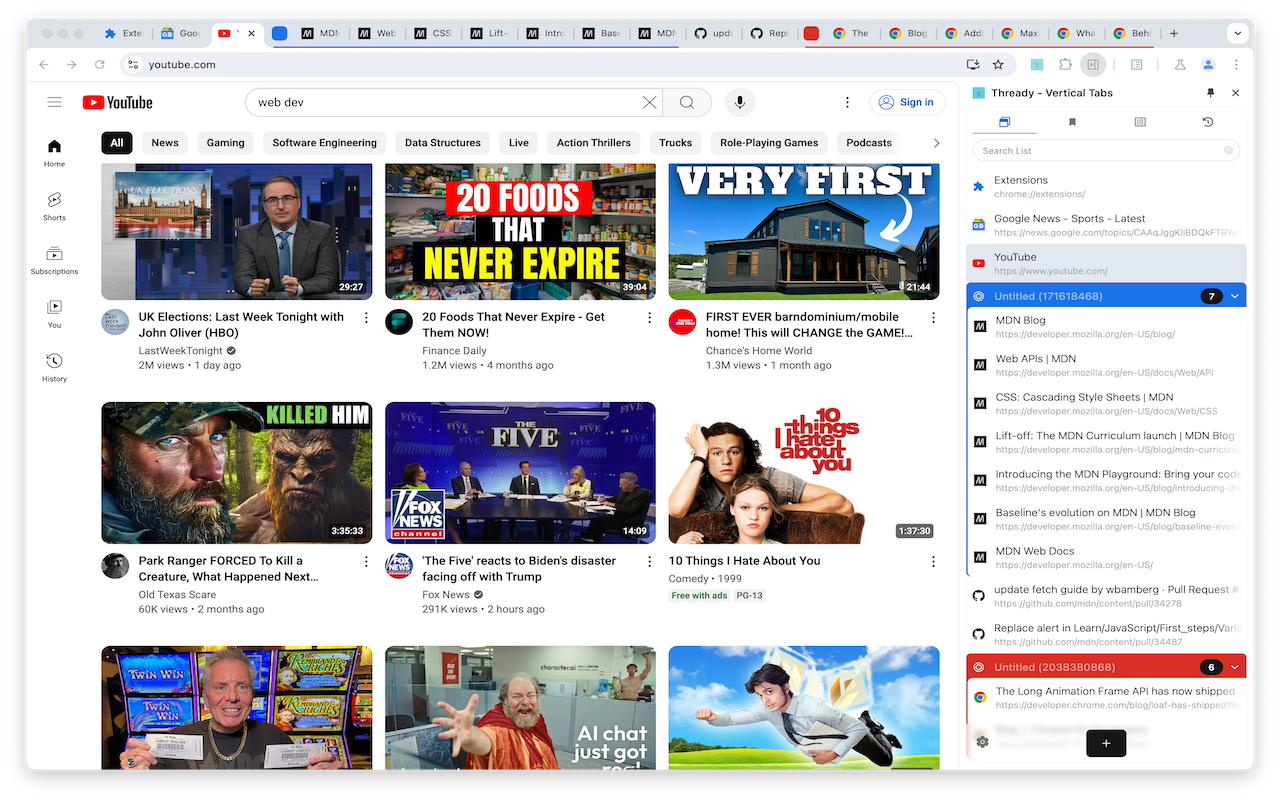Open Chrome Extensions puzzle icon
The width and height of the screenshot is (1280, 800).
[x=1065, y=65]
